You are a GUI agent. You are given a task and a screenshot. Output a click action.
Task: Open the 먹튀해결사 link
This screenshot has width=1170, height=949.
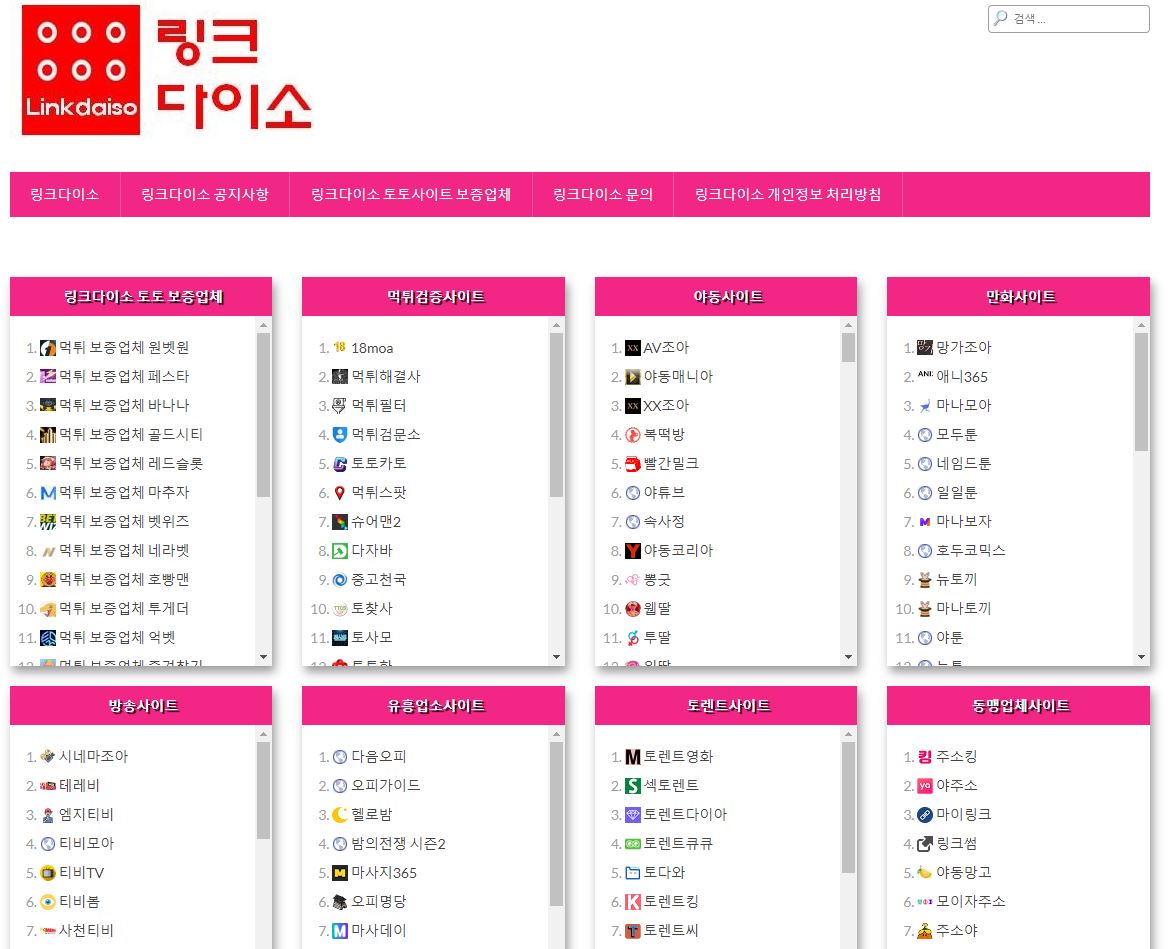coord(386,377)
